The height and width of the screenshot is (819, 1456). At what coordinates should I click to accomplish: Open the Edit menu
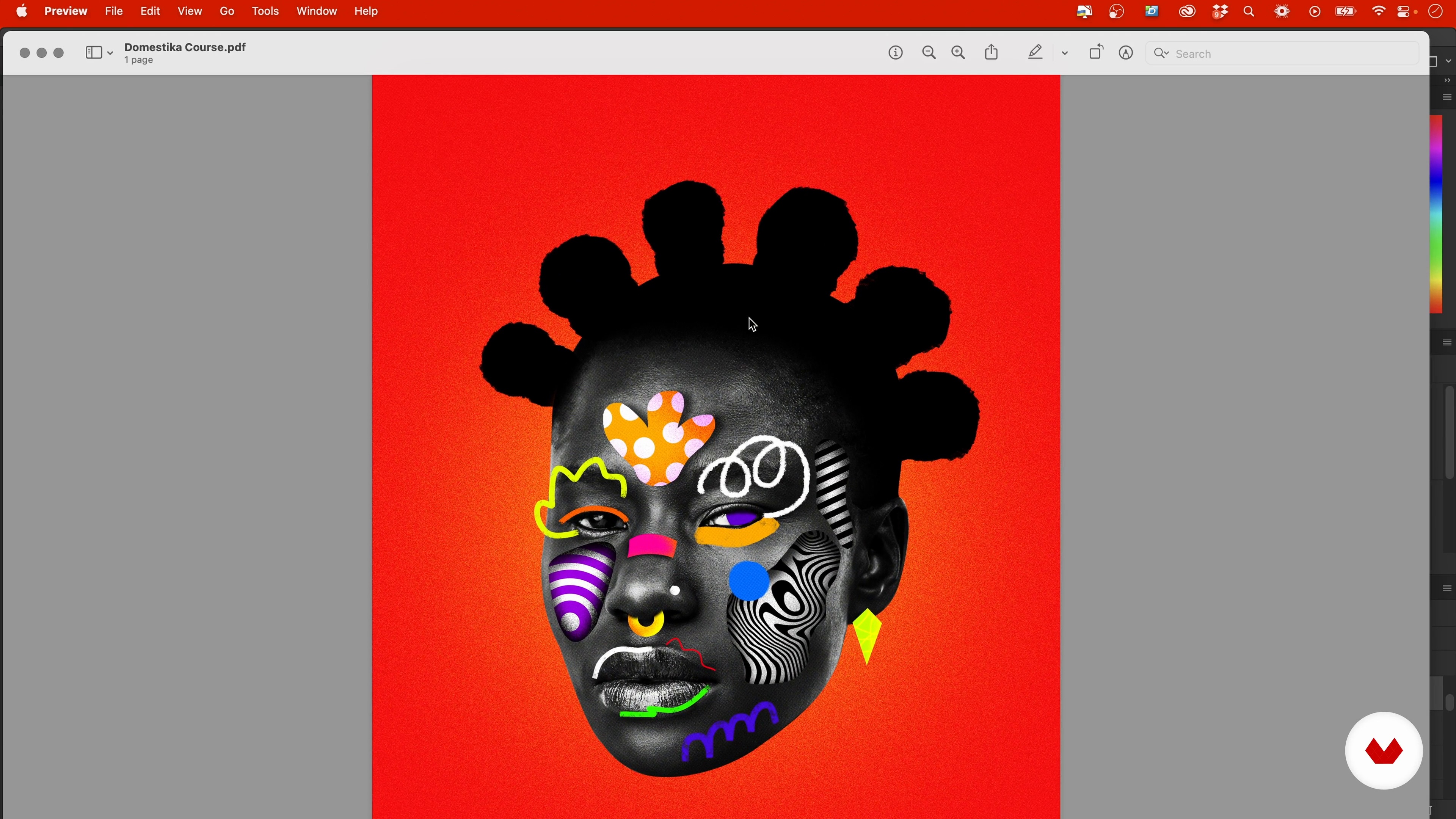[x=151, y=11]
